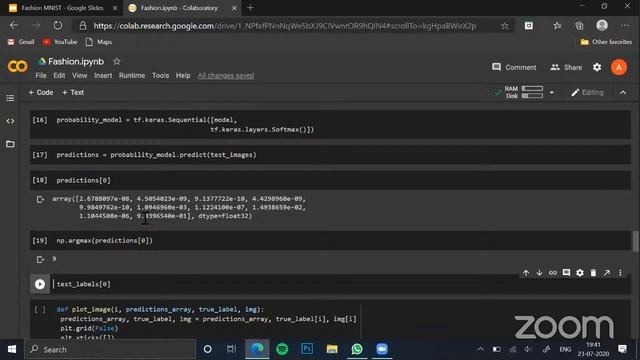Open cell settings gear in cell toolbar
The image size is (640, 360).
tap(580, 273)
